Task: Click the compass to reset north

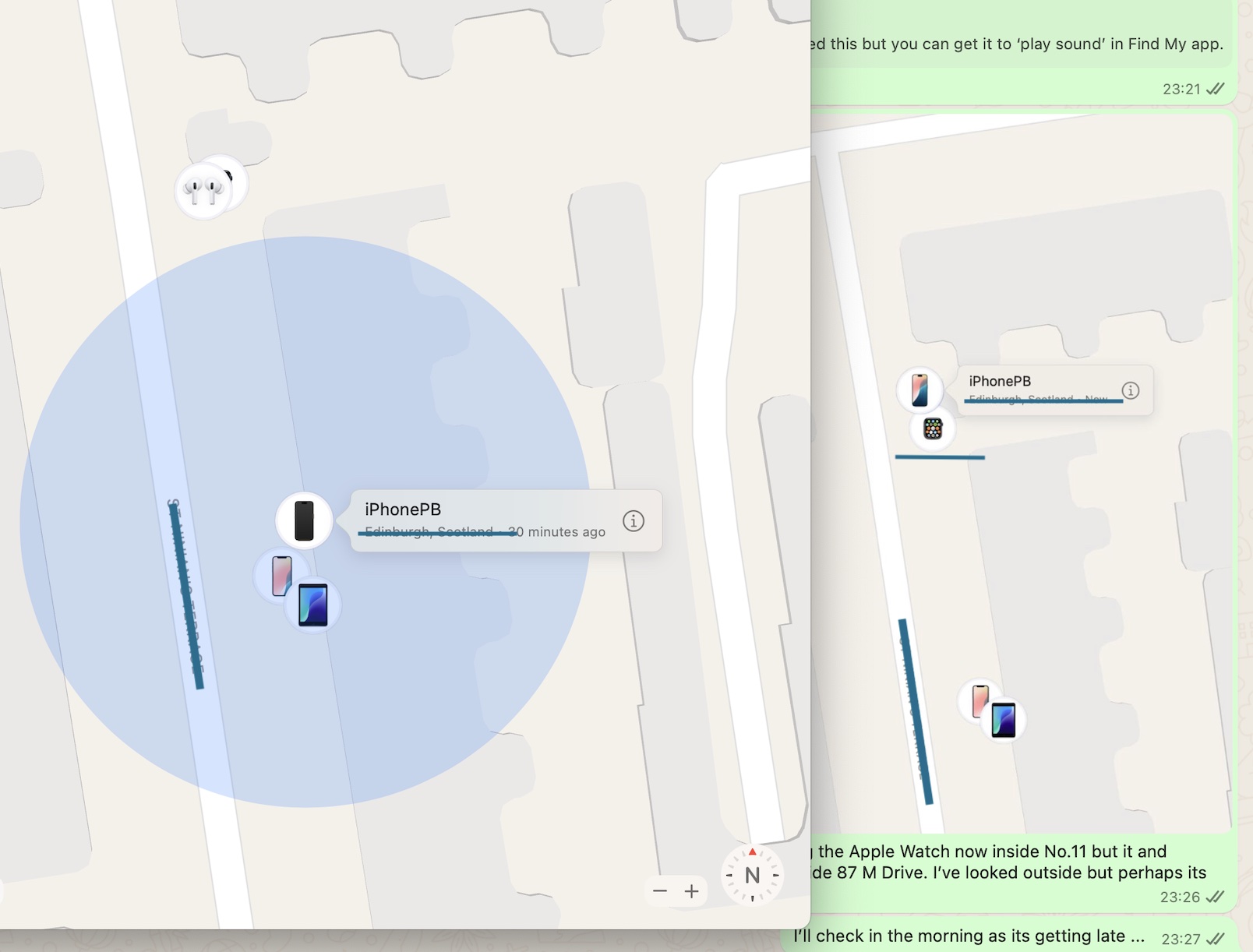Action: (x=752, y=875)
